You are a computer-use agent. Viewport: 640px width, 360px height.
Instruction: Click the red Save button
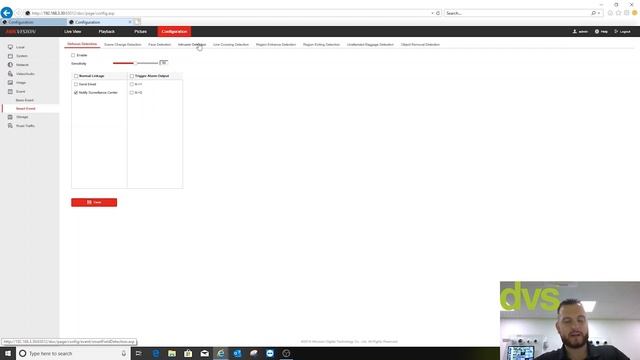point(94,202)
